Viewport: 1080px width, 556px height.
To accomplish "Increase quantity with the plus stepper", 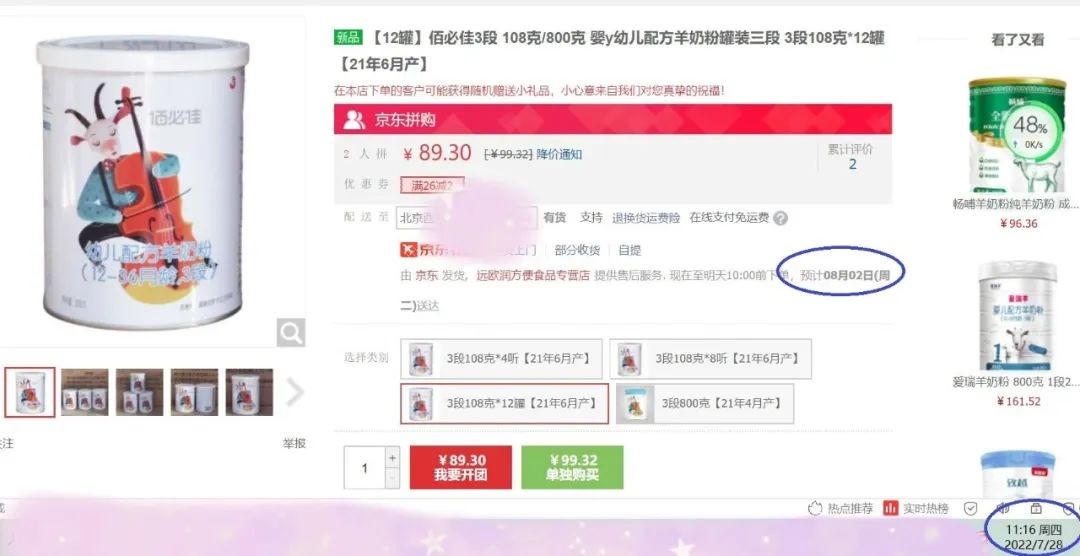I will (392, 457).
